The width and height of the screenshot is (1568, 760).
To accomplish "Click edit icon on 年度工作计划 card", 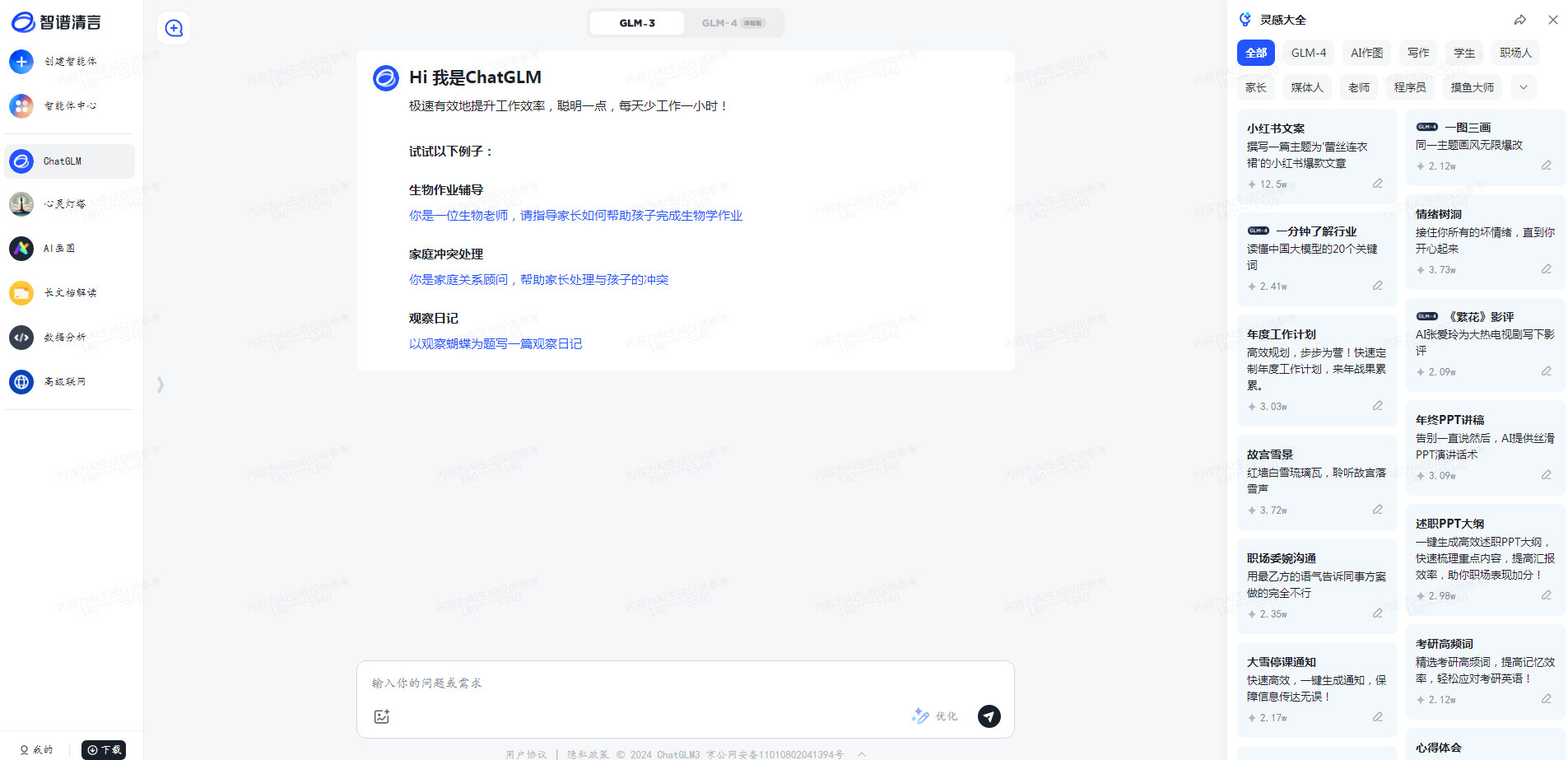I will (x=1378, y=406).
